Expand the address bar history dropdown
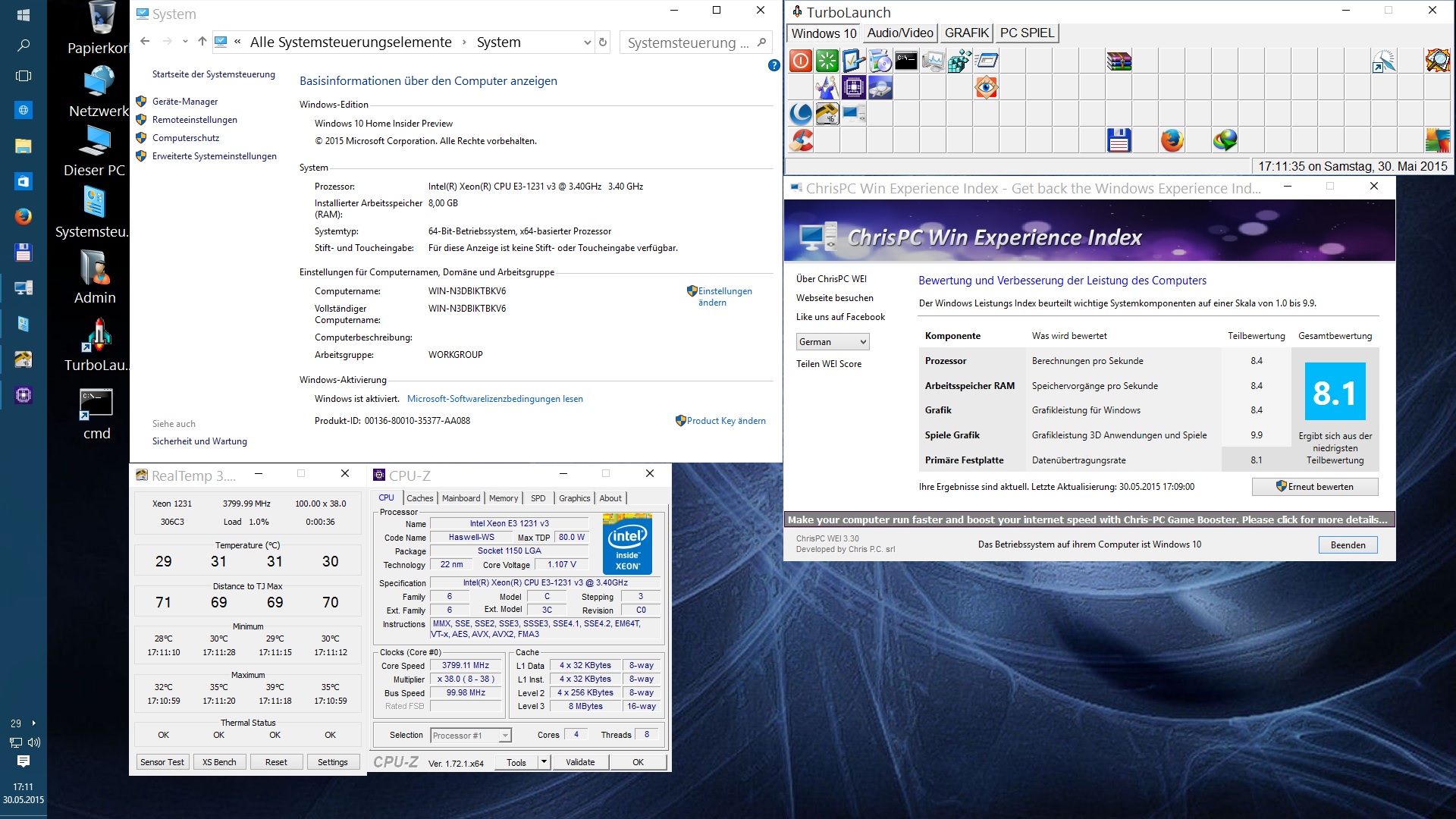 tap(587, 42)
